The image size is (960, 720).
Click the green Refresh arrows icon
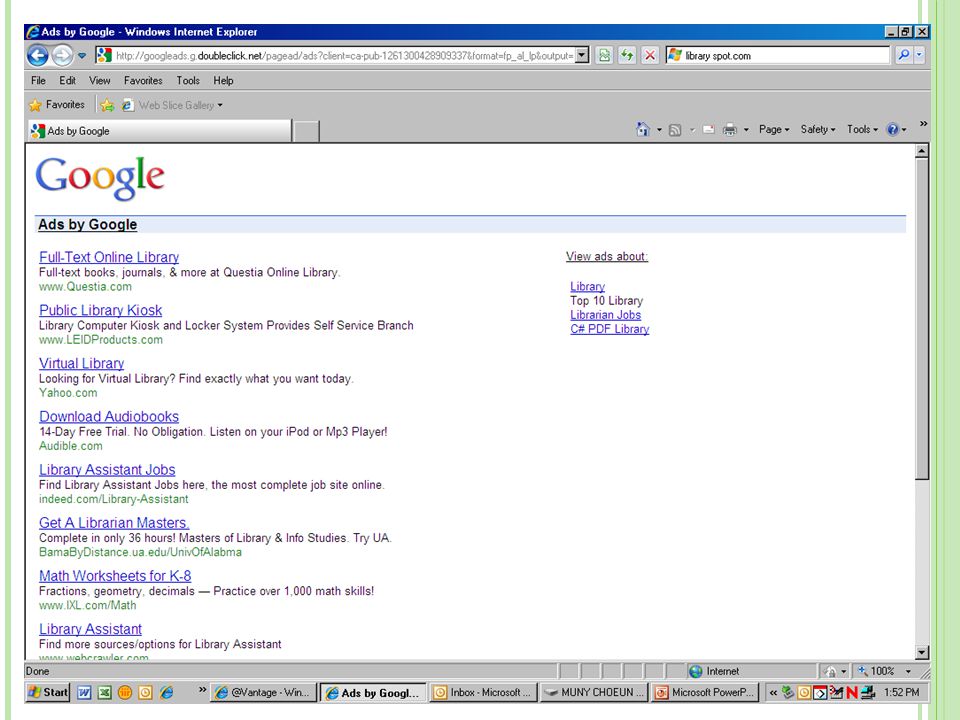click(627, 56)
